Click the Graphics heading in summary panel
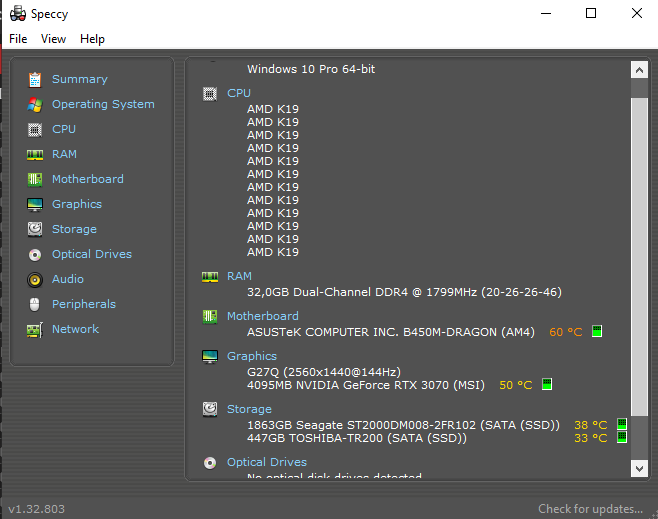 coord(252,356)
